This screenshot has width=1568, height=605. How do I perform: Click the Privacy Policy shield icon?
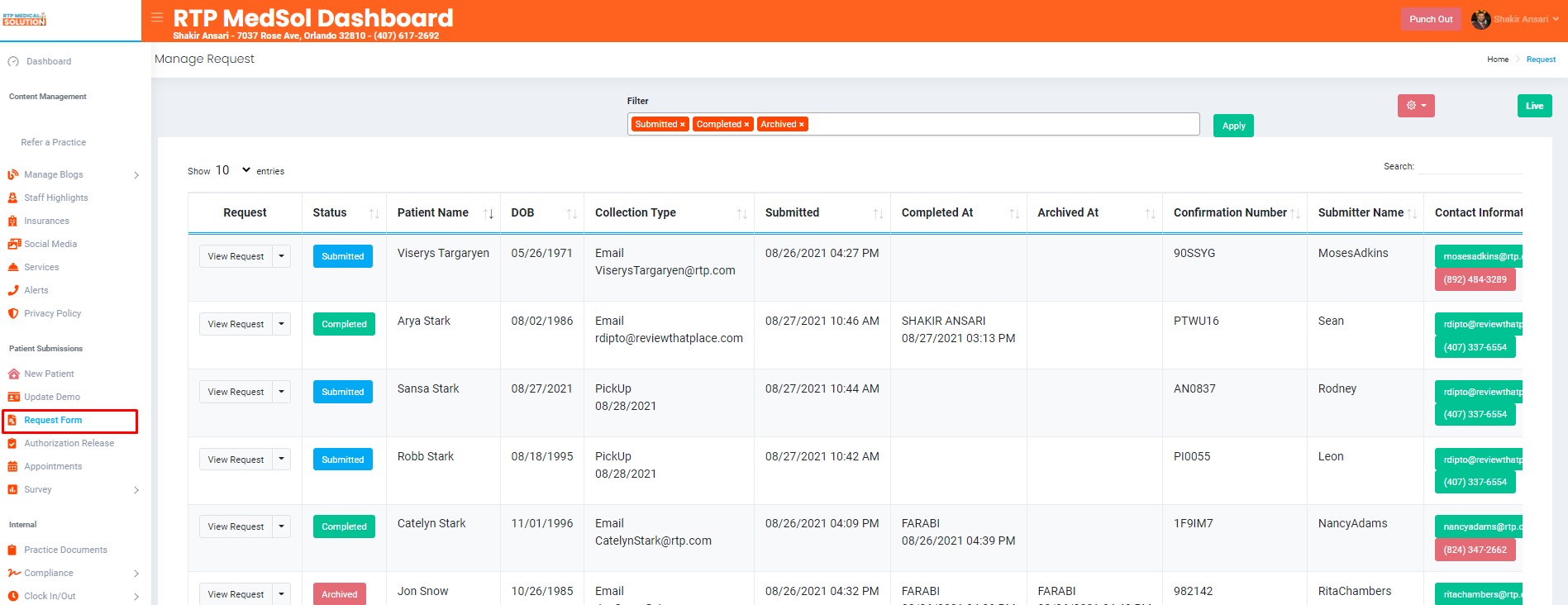pos(13,313)
